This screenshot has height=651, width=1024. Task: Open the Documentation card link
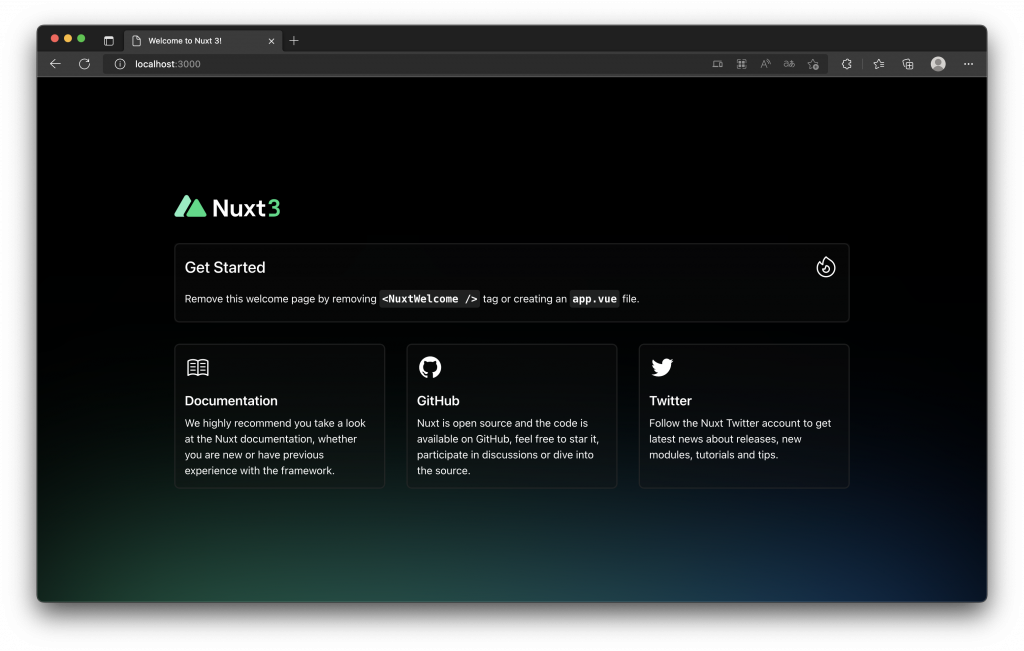point(280,416)
